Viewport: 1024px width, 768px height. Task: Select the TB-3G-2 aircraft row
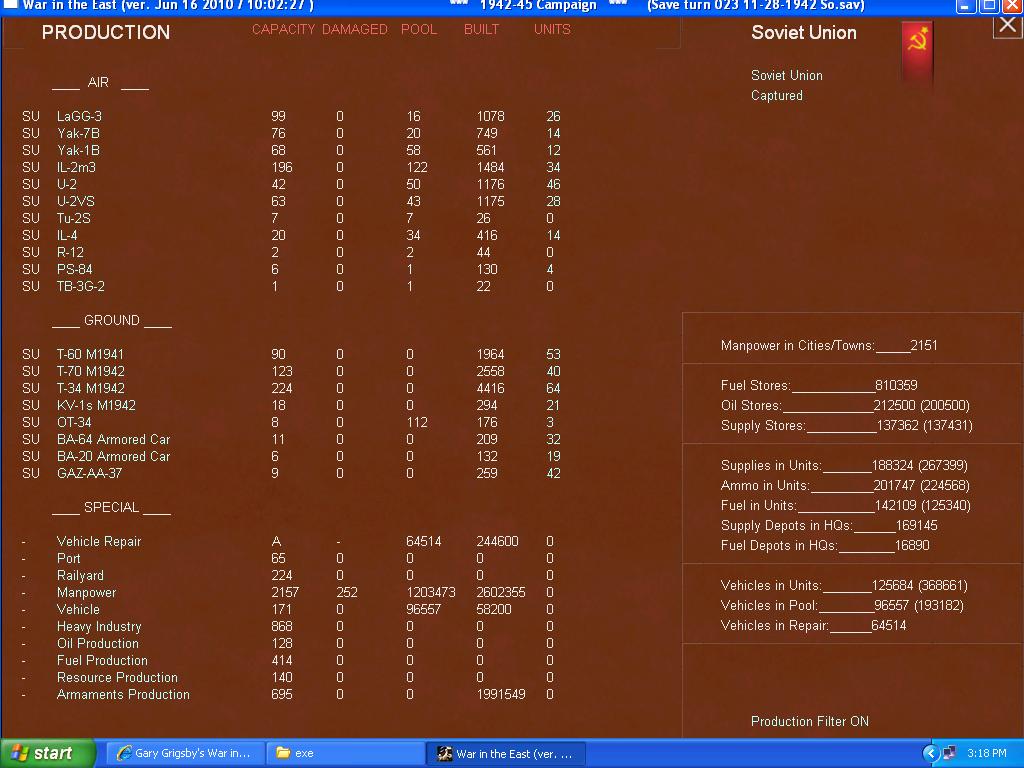point(291,286)
